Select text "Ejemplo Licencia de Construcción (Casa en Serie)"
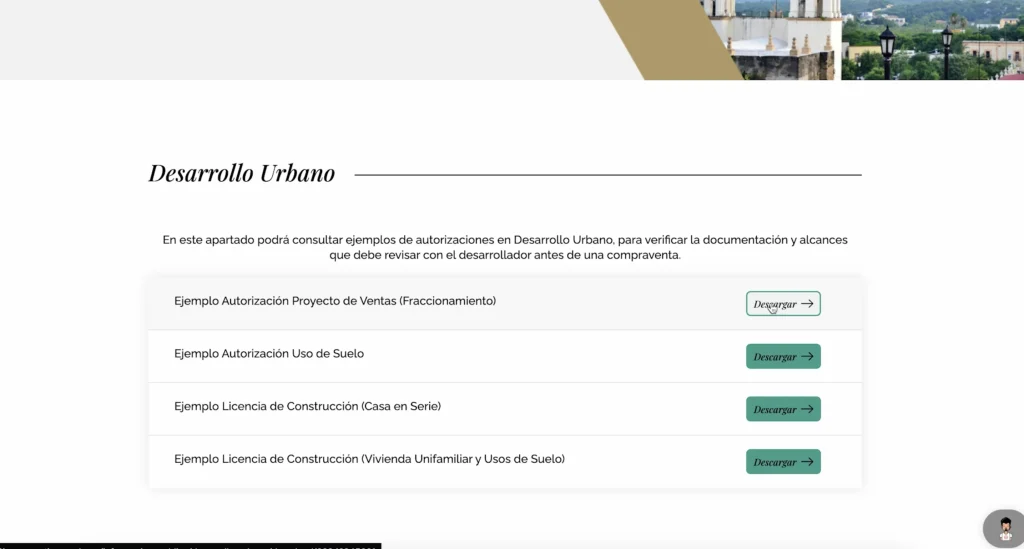The height and width of the screenshot is (549, 1024). click(308, 406)
